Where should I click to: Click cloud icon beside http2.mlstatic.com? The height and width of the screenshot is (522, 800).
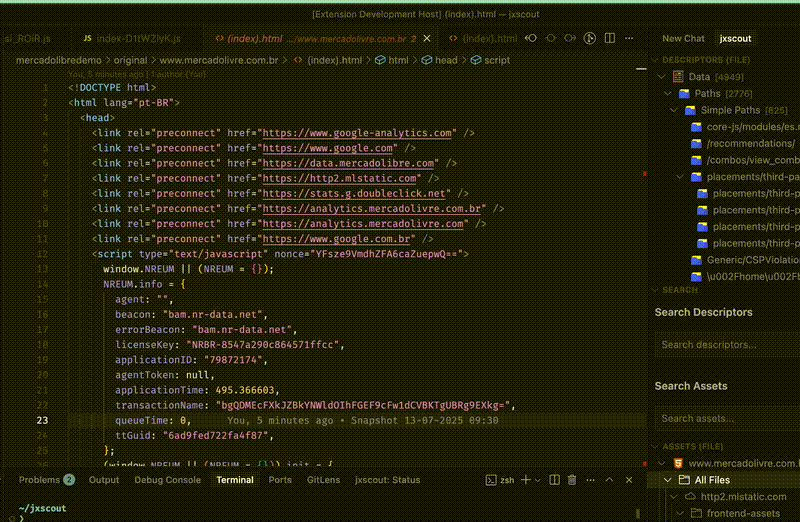690,496
